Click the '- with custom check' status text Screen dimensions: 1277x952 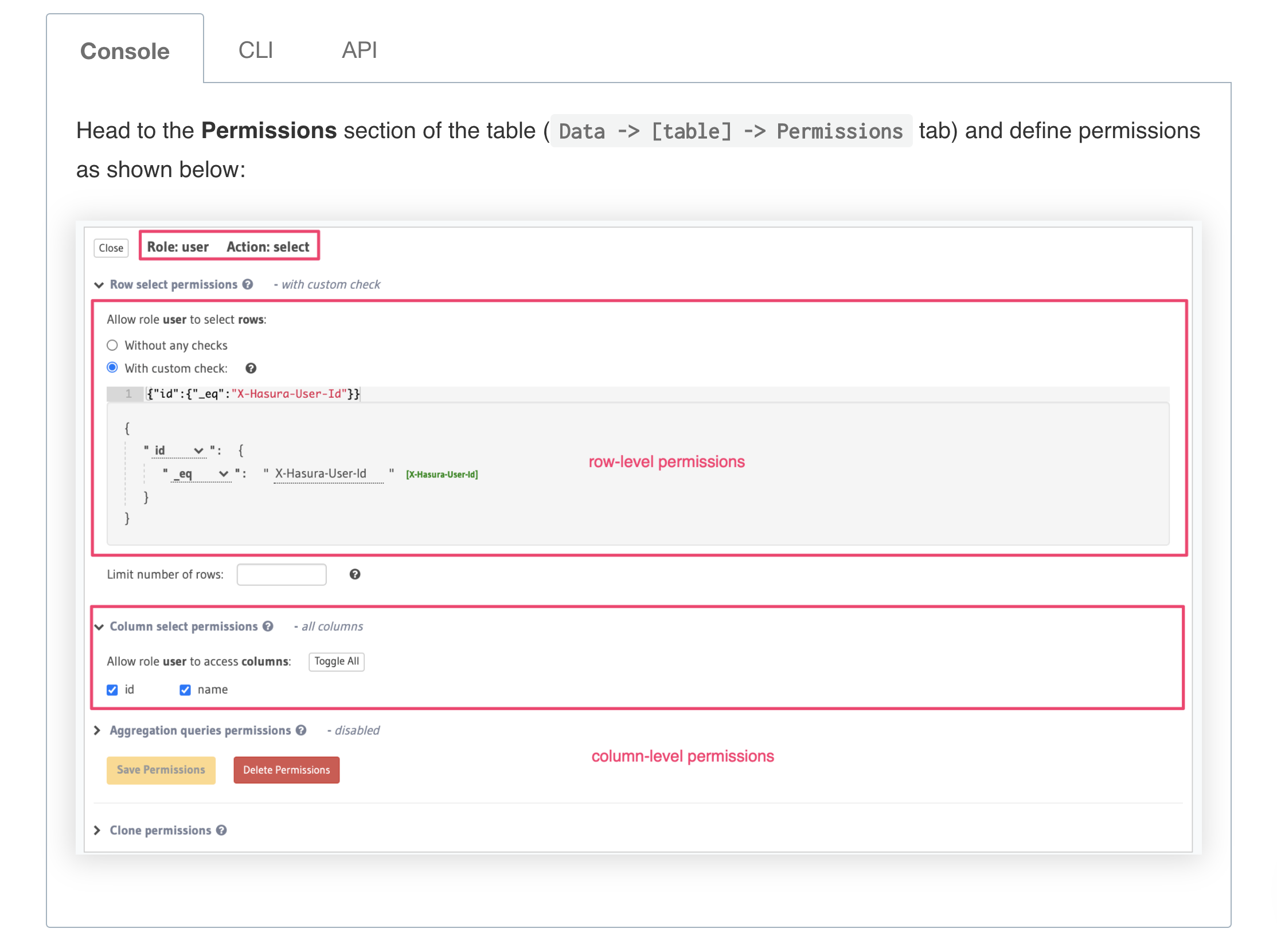327,285
